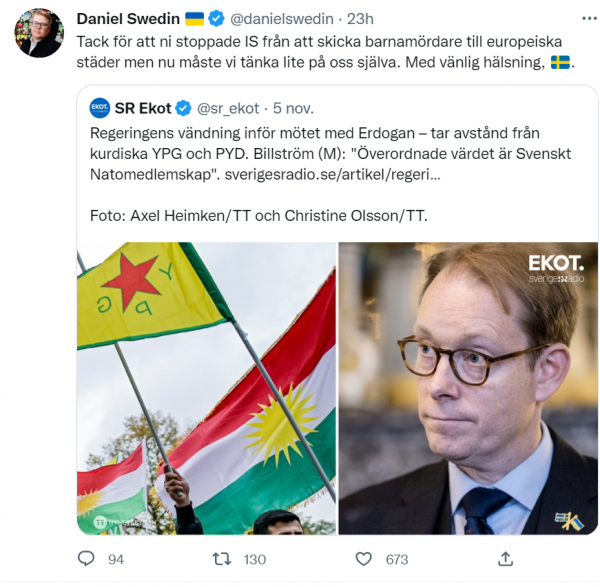Viewport: 600px width, 587px height.
Task: Open the Kurdish flags photo
Action: [207, 388]
